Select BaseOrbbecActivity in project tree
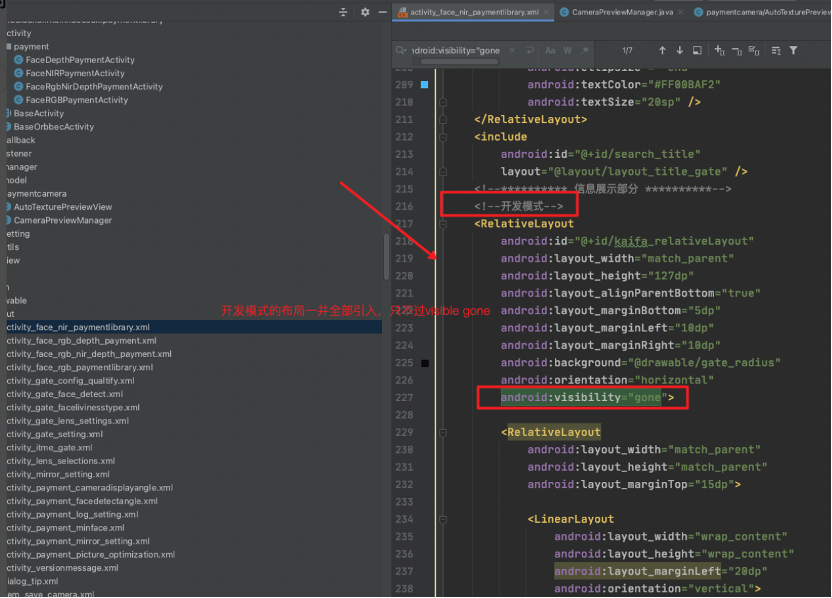 53,127
